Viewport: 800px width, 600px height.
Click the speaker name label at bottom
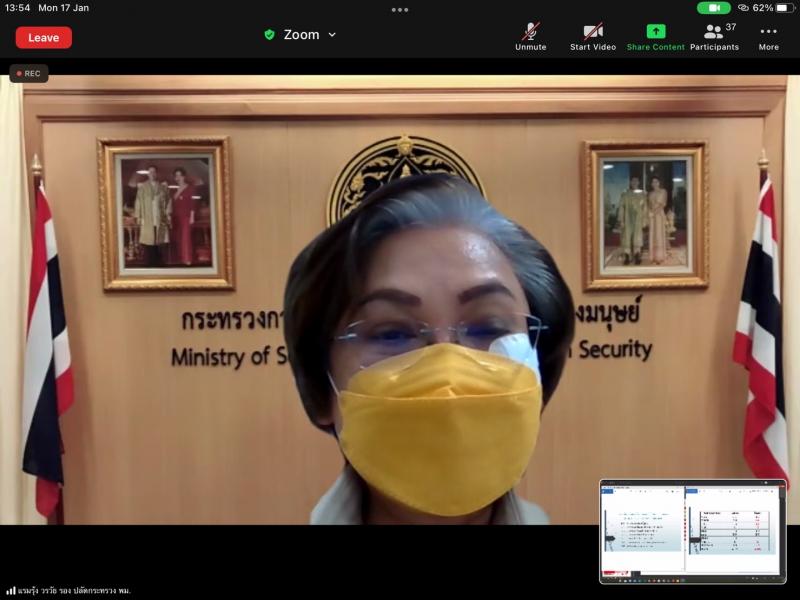pos(74,591)
